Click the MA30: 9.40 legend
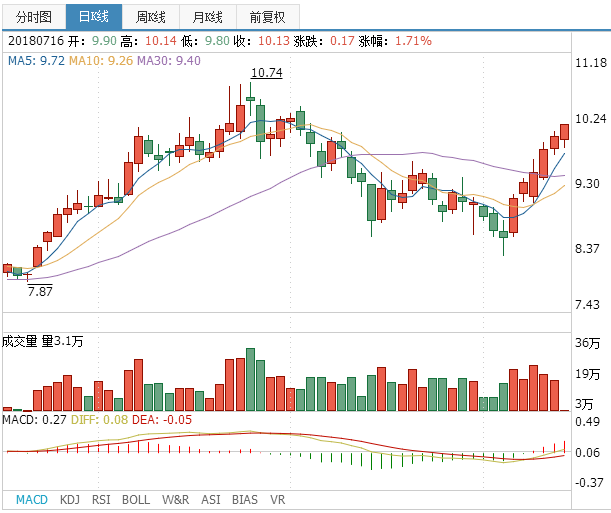 click(169, 61)
